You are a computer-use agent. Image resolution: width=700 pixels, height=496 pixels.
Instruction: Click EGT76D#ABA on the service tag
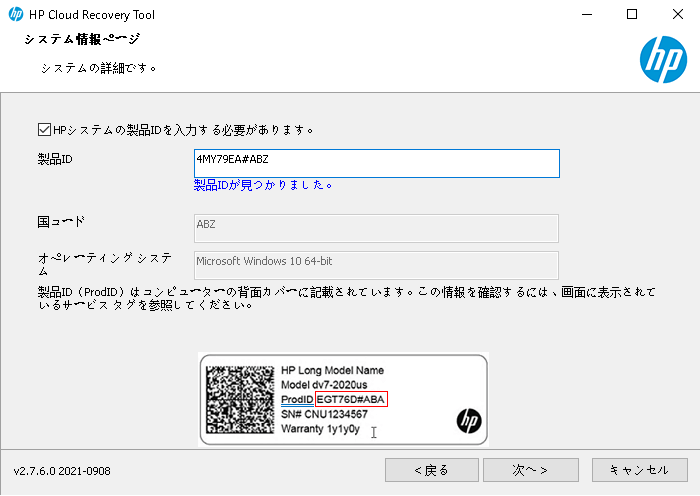tap(351, 399)
